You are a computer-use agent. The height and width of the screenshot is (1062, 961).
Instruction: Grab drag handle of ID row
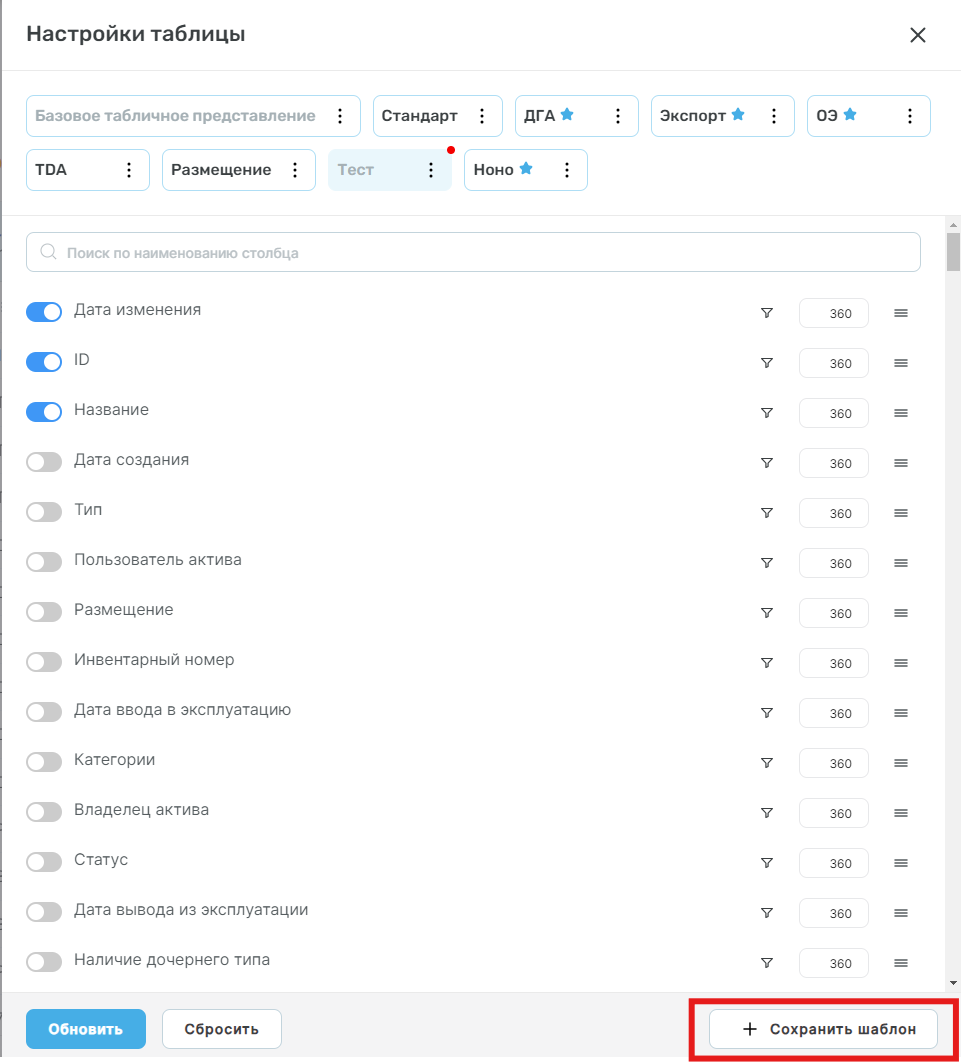click(x=901, y=363)
